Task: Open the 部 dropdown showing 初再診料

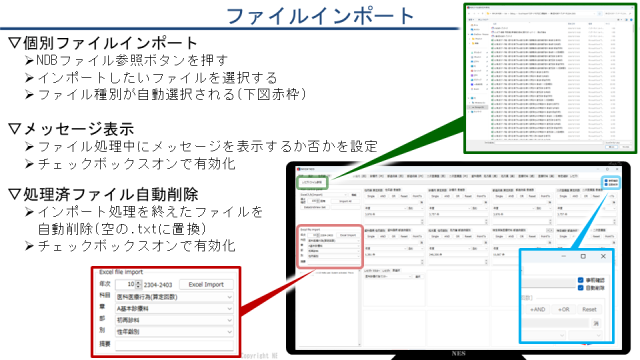Action: 174,320
